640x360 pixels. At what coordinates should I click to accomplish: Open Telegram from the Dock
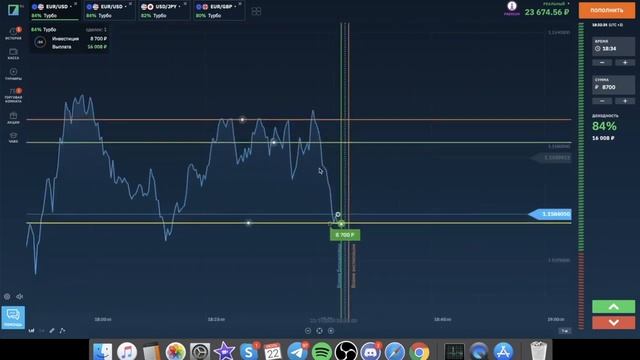tap(298, 351)
